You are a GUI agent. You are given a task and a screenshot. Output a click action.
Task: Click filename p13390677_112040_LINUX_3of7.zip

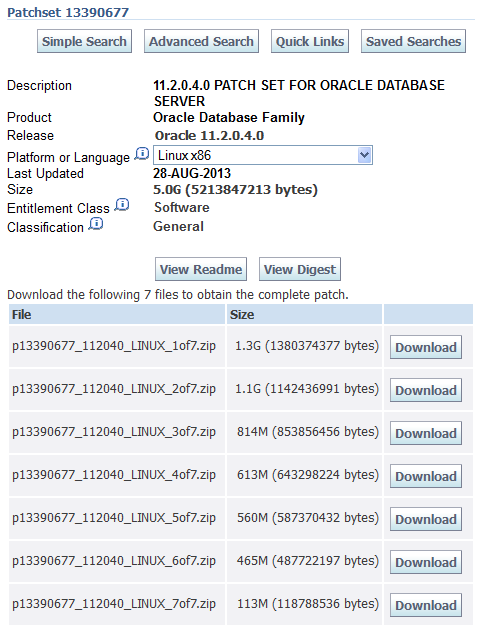tap(114, 432)
